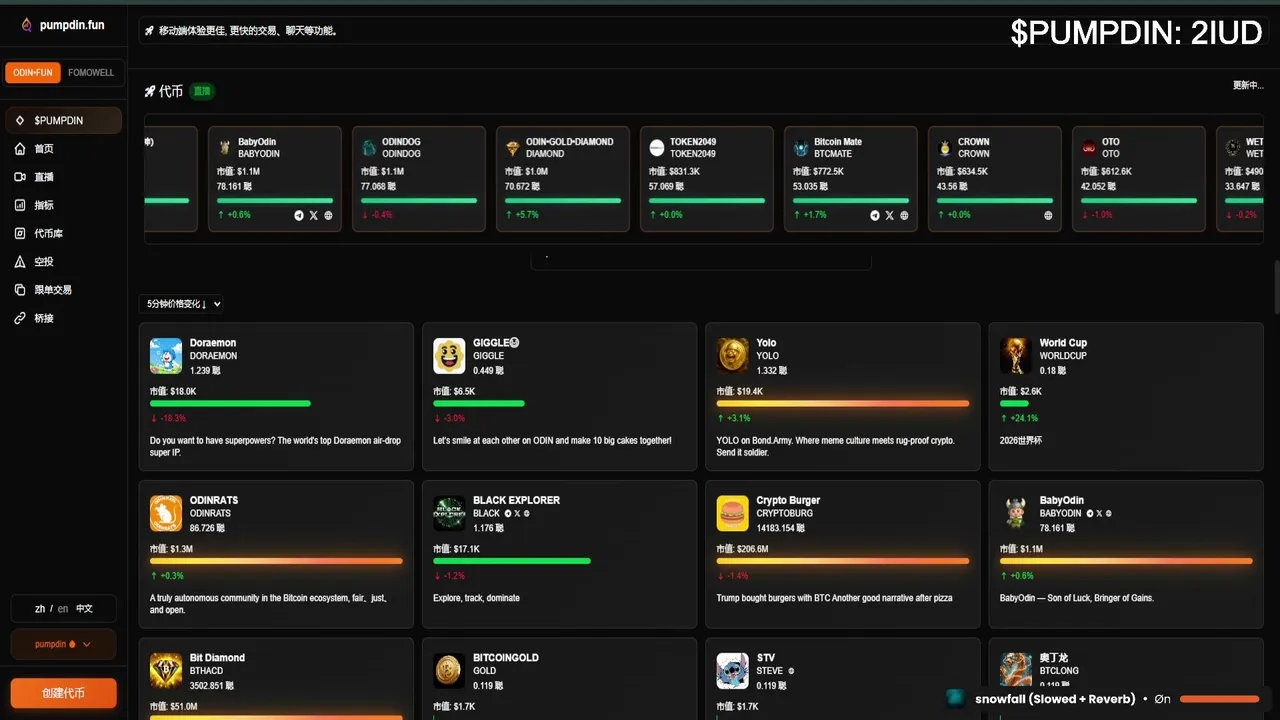This screenshot has height=720, width=1280.
Task: Select $PUMPDIN item in sidebar
Action: click(63, 120)
